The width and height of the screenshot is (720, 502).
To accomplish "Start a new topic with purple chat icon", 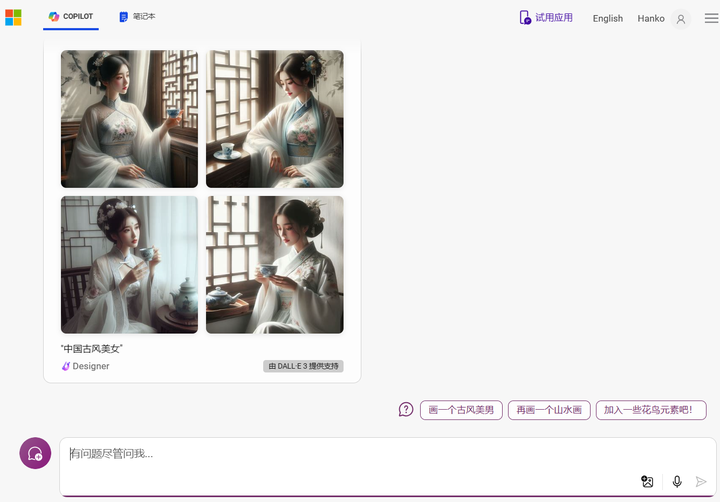I will (35, 453).
